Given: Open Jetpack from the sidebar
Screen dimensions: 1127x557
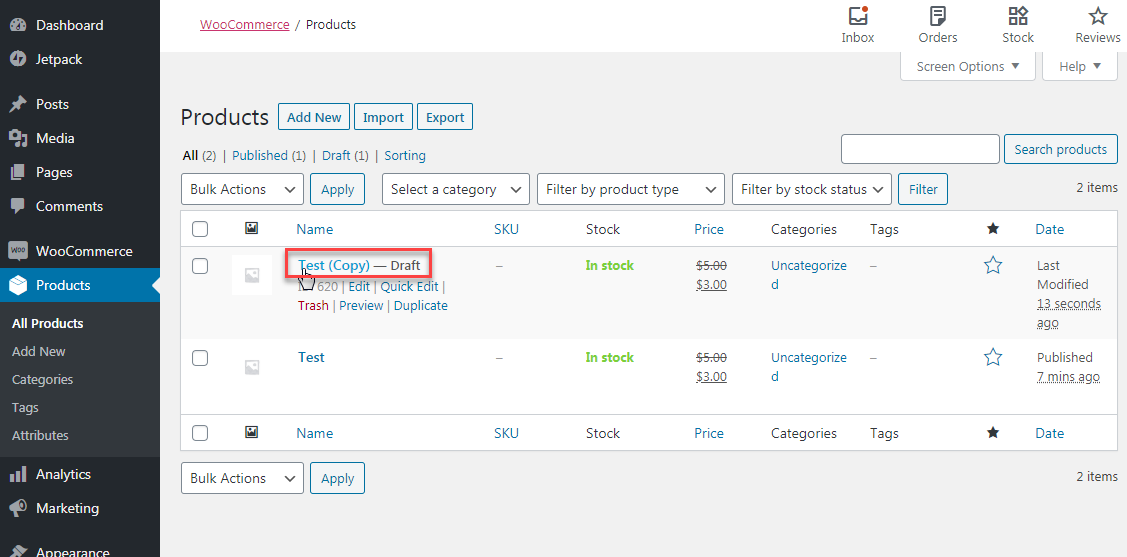Looking at the screenshot, I should (x=59, y=59).
